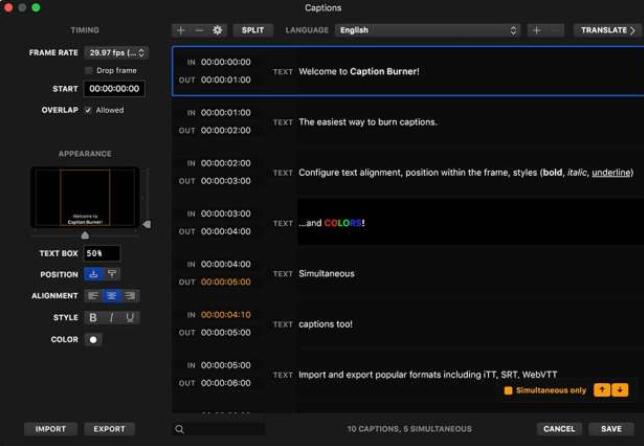Click IN time 00:00:02:00

[226, 163]
